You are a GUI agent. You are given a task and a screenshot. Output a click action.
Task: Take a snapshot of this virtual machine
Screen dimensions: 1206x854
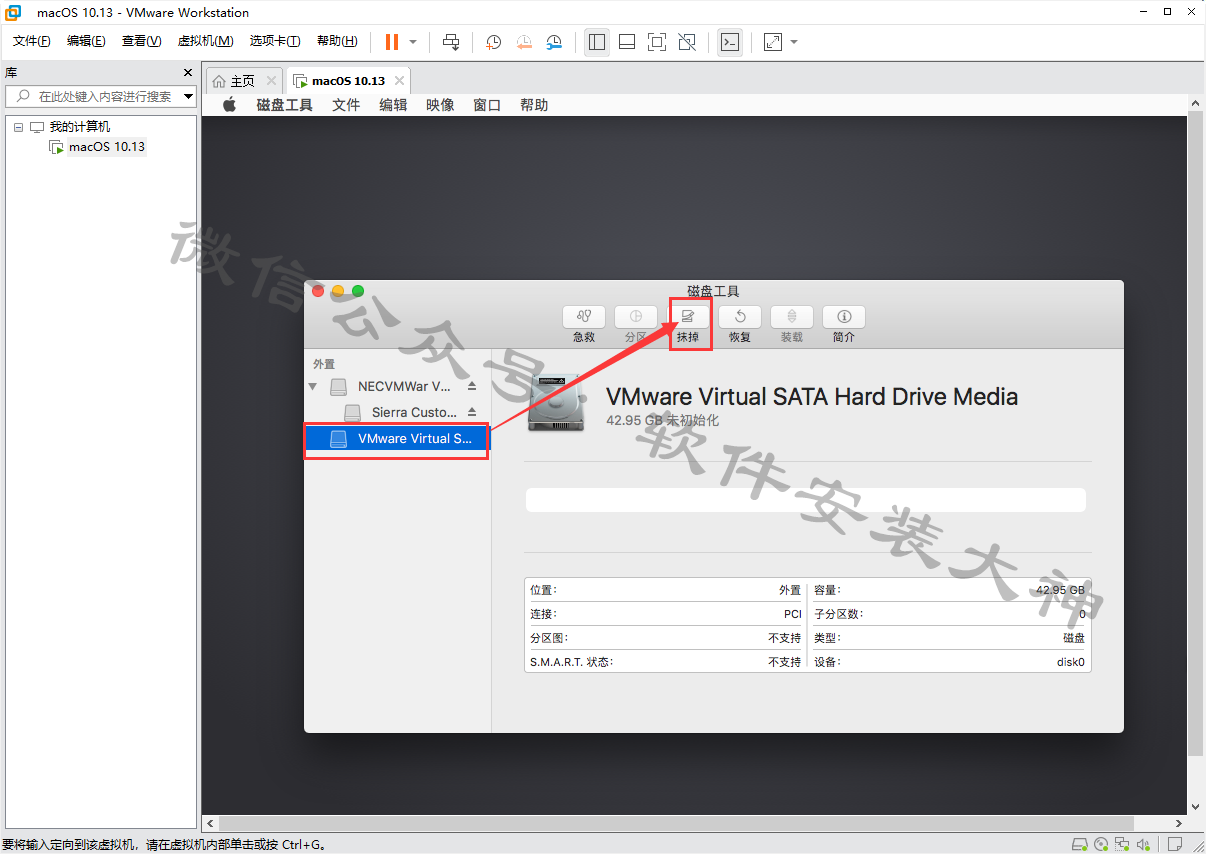pyautogui.click(x=494, y=42)
